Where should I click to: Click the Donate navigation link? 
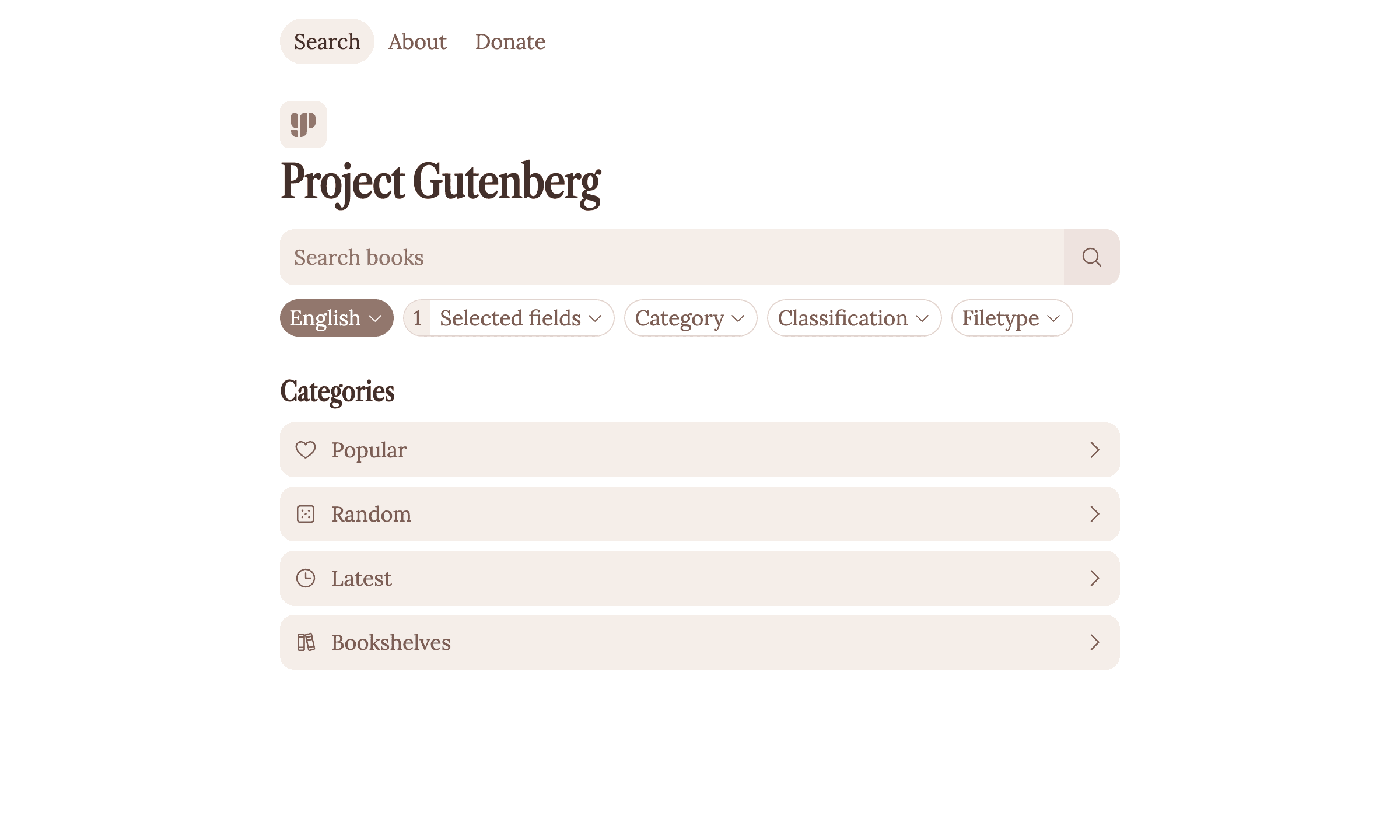pos(510,41)
